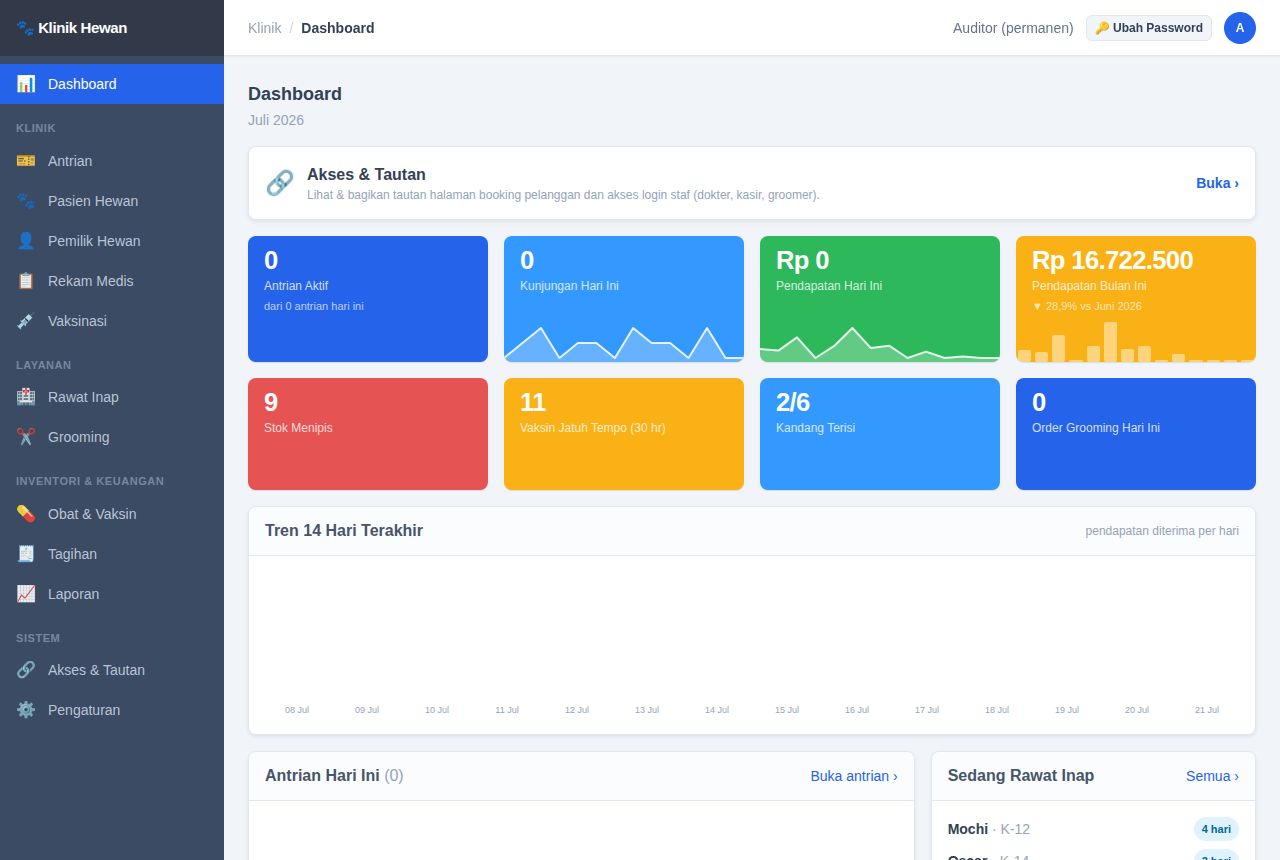Screen dimensions: 1280x860
Task: Click the Rekam Medis clipboard icon
Action: coord(26,281)
